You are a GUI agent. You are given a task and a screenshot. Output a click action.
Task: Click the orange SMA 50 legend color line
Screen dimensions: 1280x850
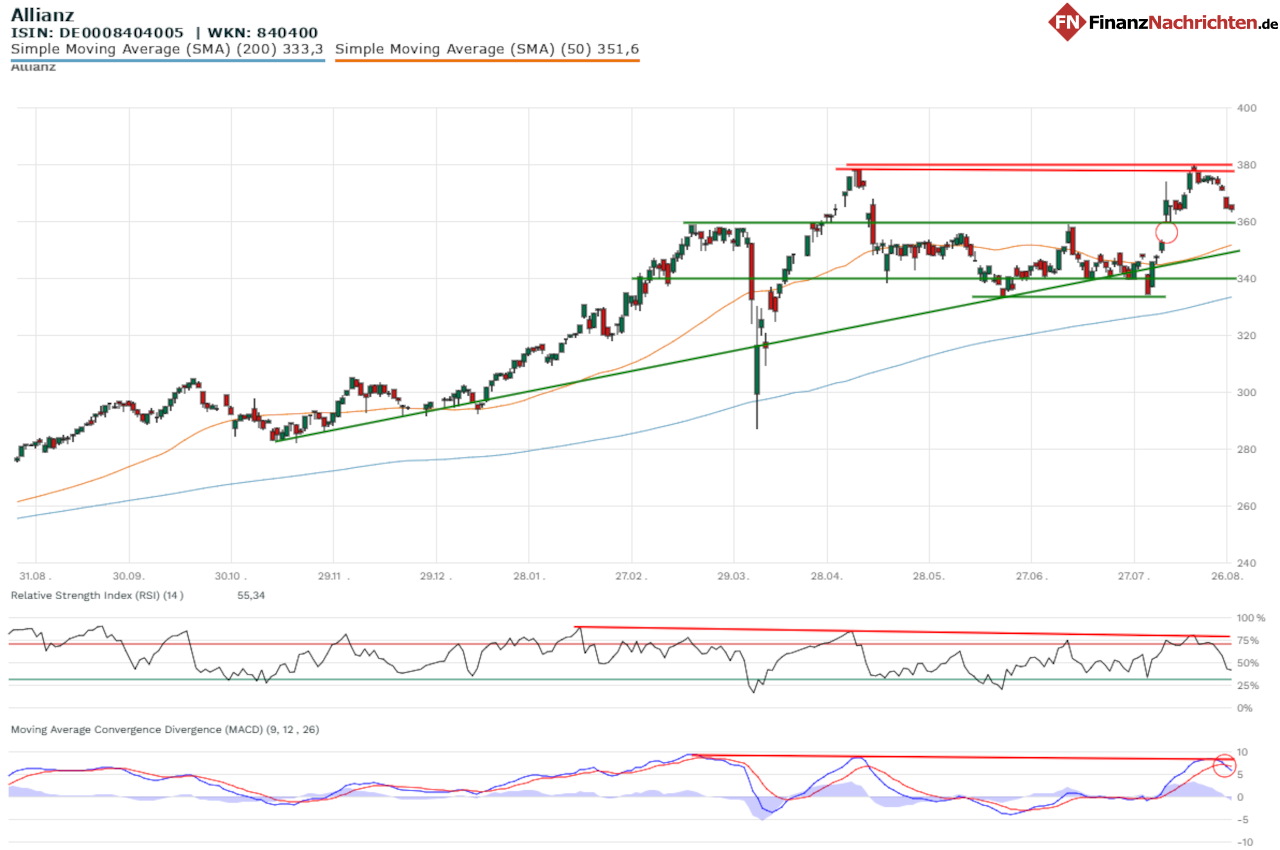click(487, 60)
